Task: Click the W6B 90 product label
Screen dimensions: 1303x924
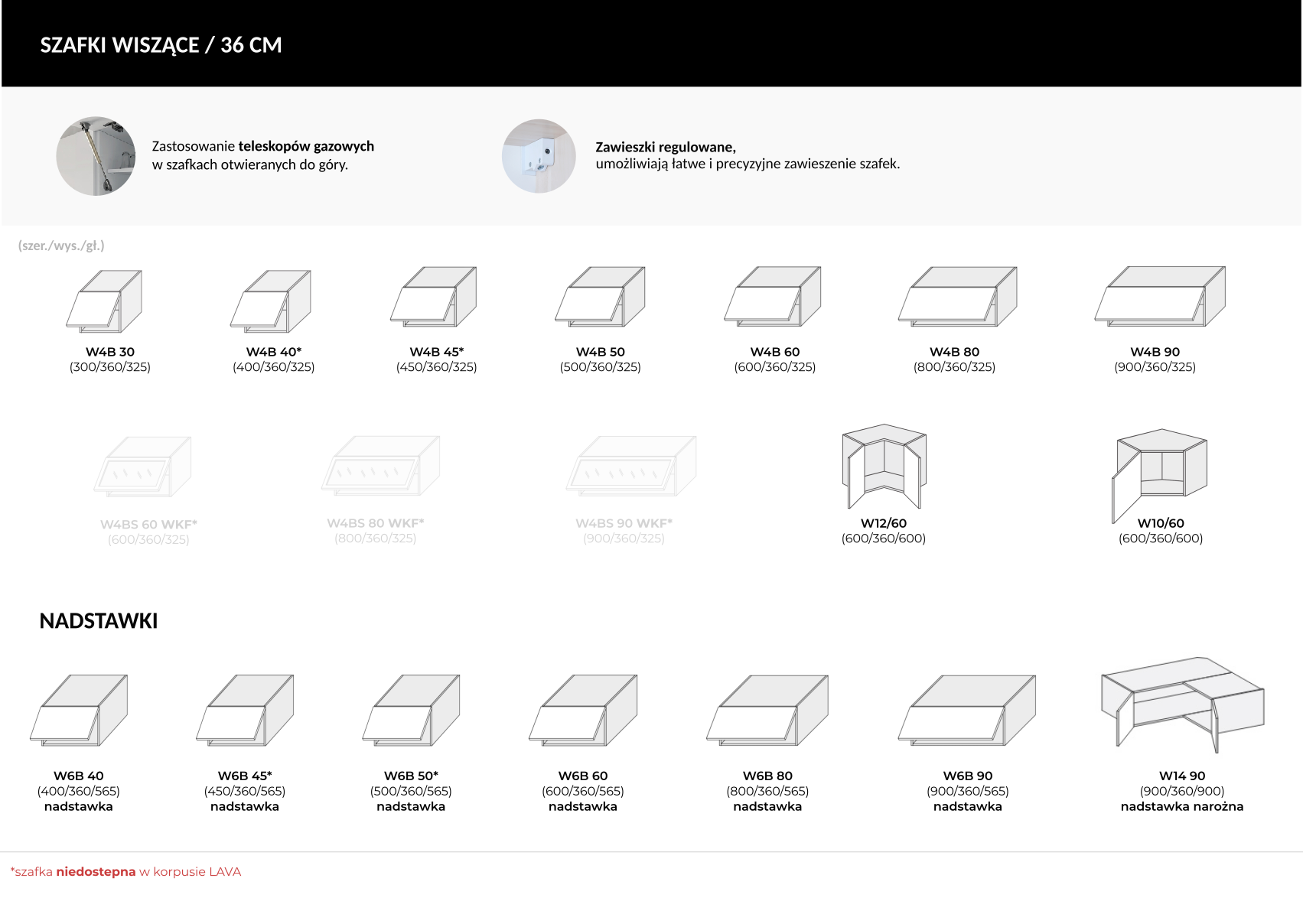Action: tap(967, 776)
